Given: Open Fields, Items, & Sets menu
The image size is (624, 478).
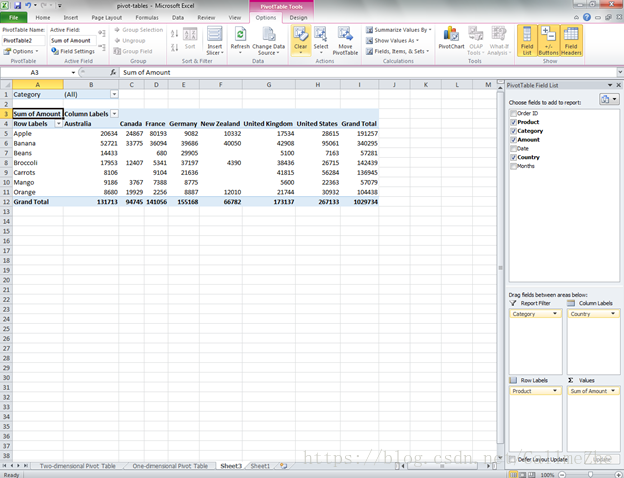Looking at the screenshot, I should (398, 51).
